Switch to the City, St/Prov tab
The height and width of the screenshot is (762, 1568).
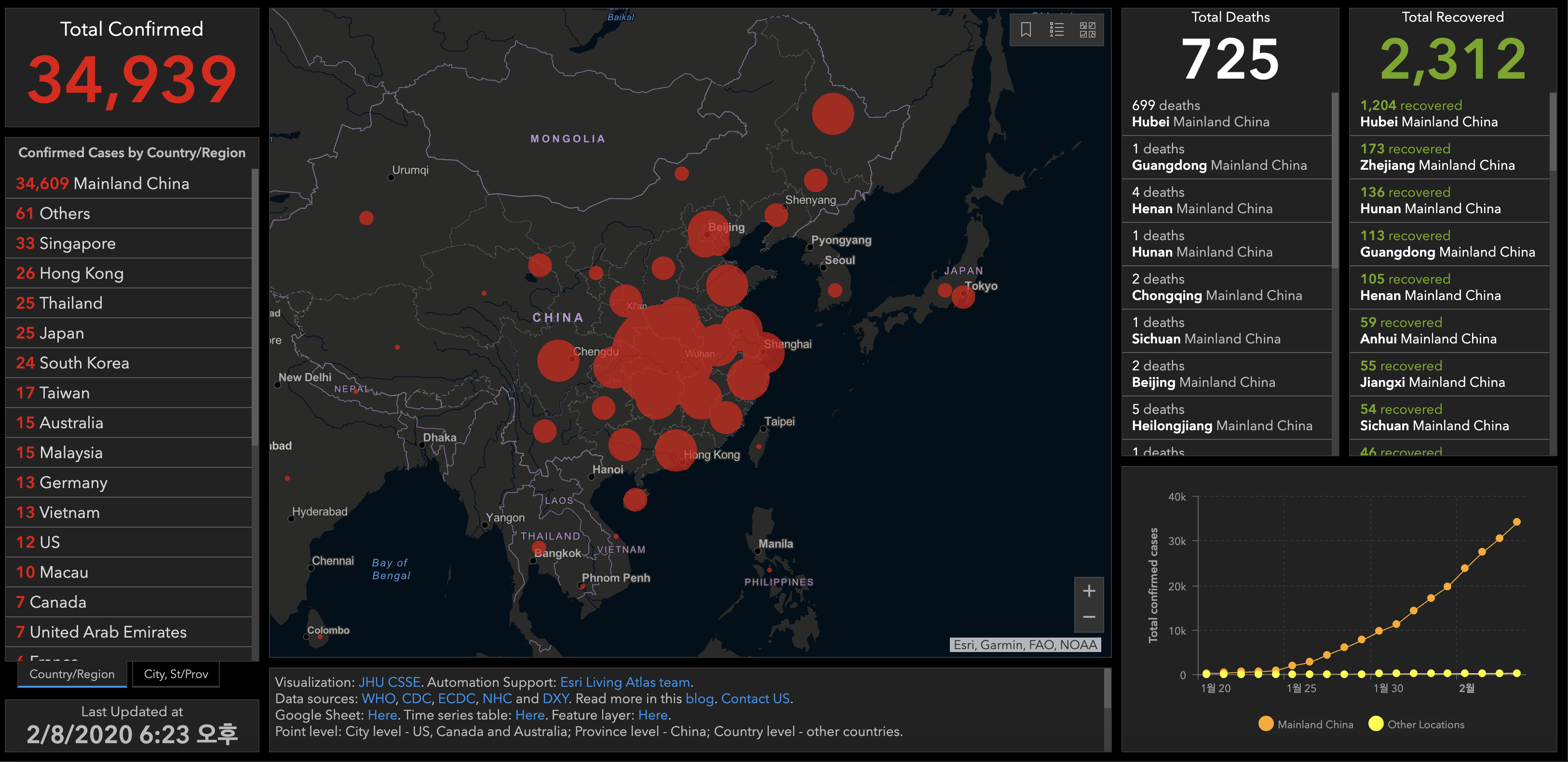(x=176, y=674)
